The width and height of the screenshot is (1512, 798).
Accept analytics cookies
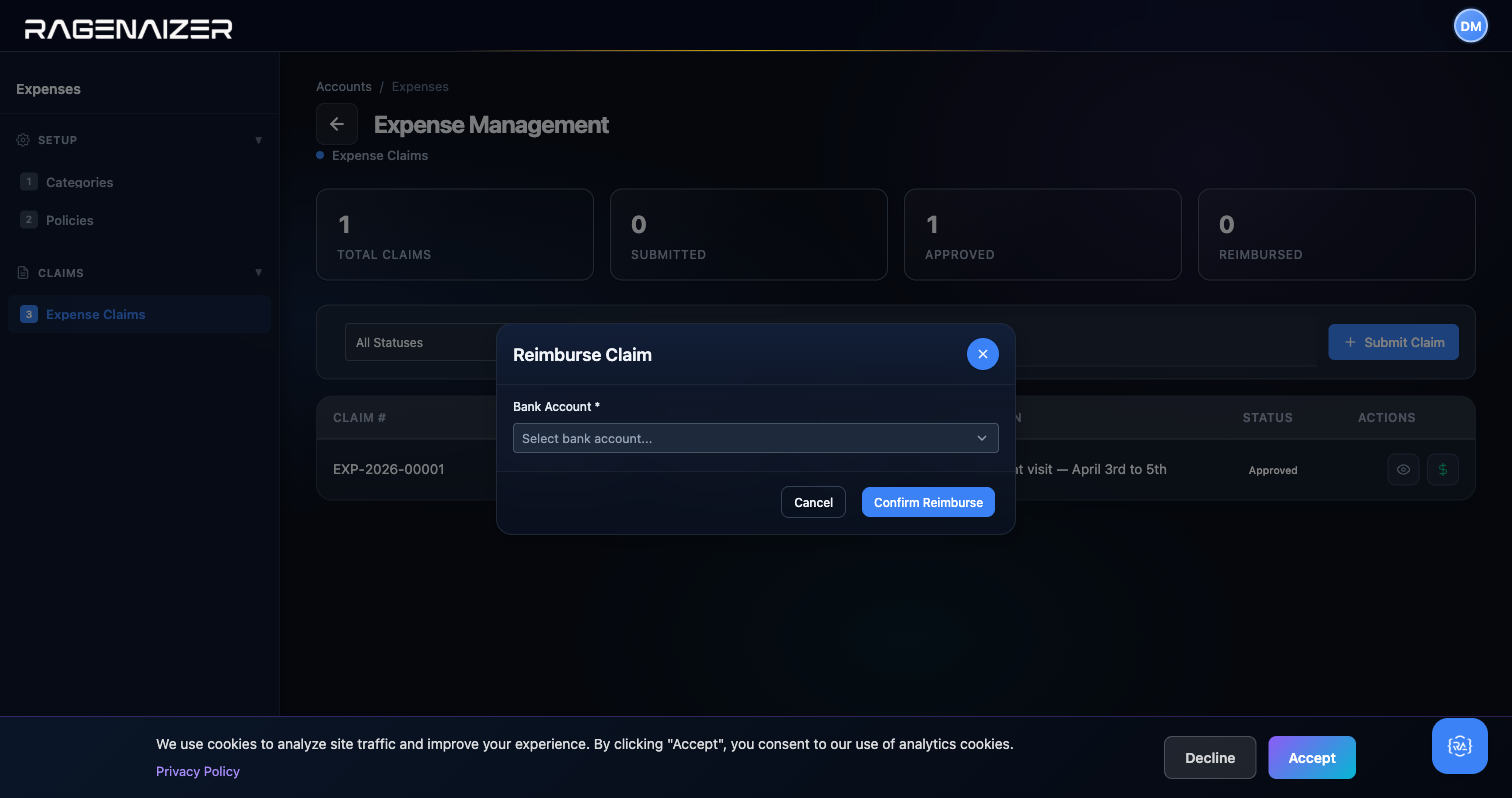tap(1312, 758)
